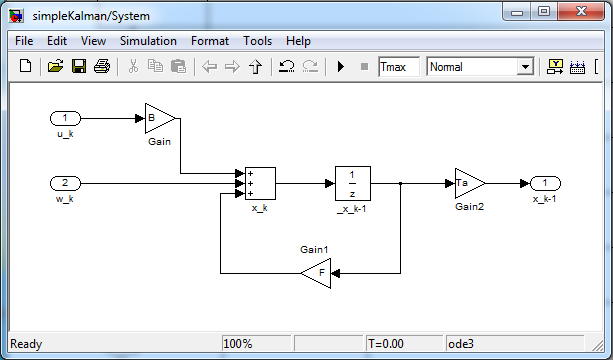Screen dimensions: 613x360
Task: Select the u_k input port block
Action: 65,118
